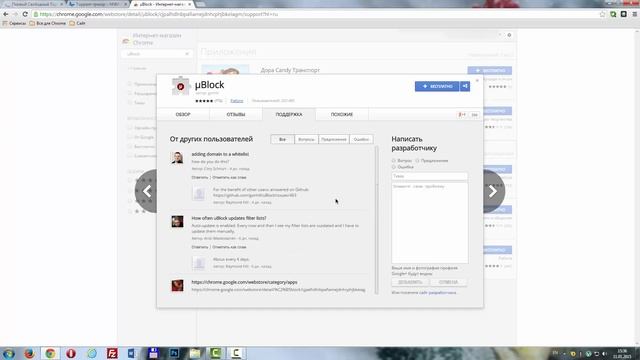Open the green Camtasia icon in the taskbar
The height and width of the screenshot is (360, 640).
click(216, 353)
